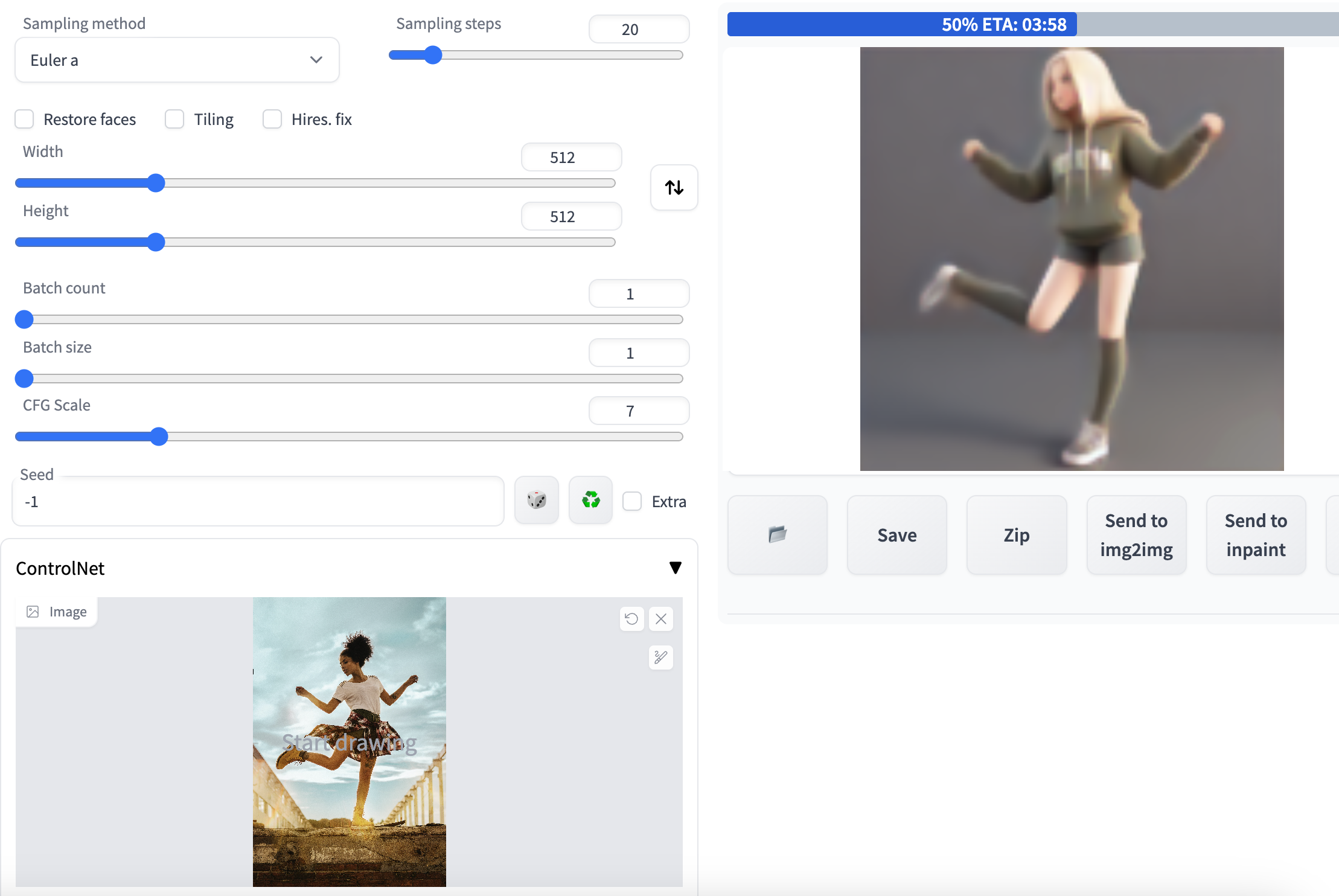Swap width and height dimensions
This screenshot has width=1339, height=896.
pyautogui.click(x=674, y=187)
